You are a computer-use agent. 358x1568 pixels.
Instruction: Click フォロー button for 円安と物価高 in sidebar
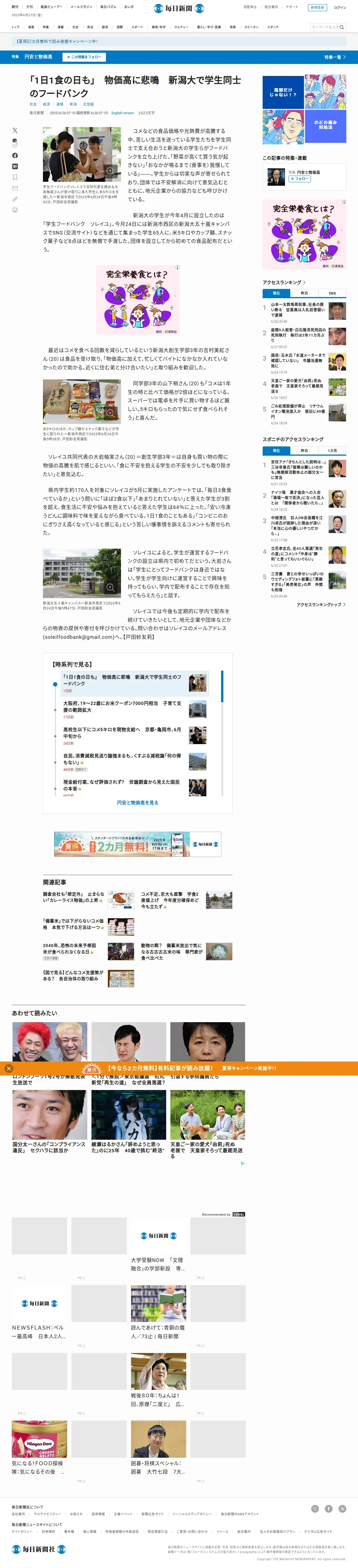point(299,179)
